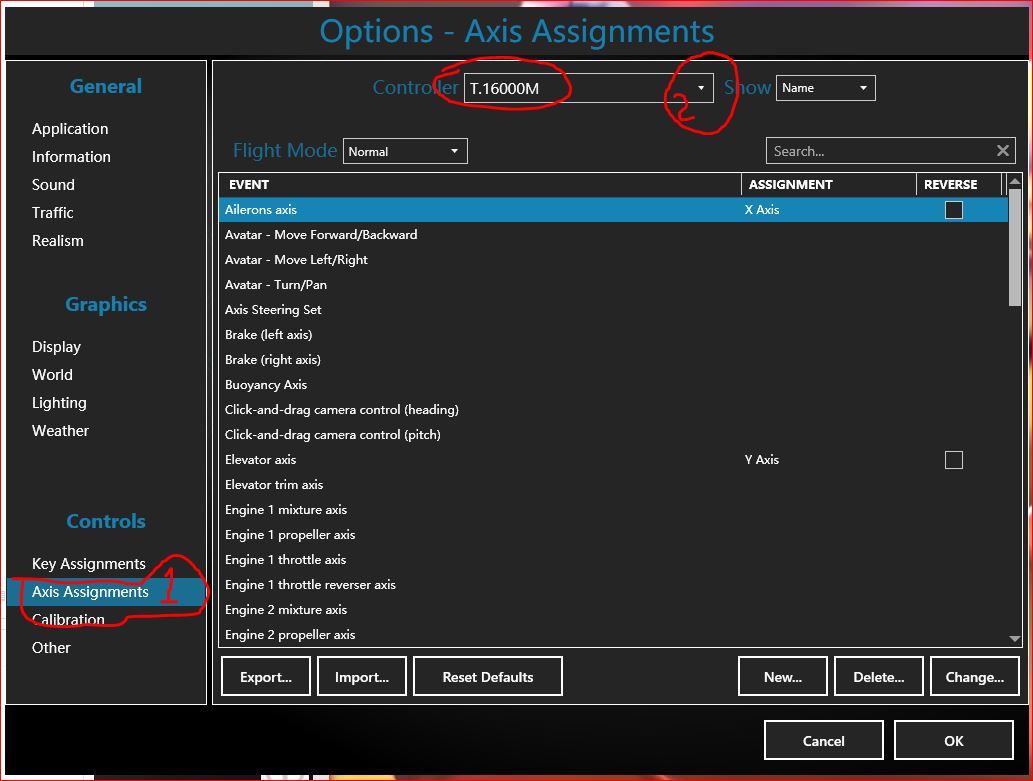Click the Export... button
The image size is (1033, 781).
click(x=266, y=677)
